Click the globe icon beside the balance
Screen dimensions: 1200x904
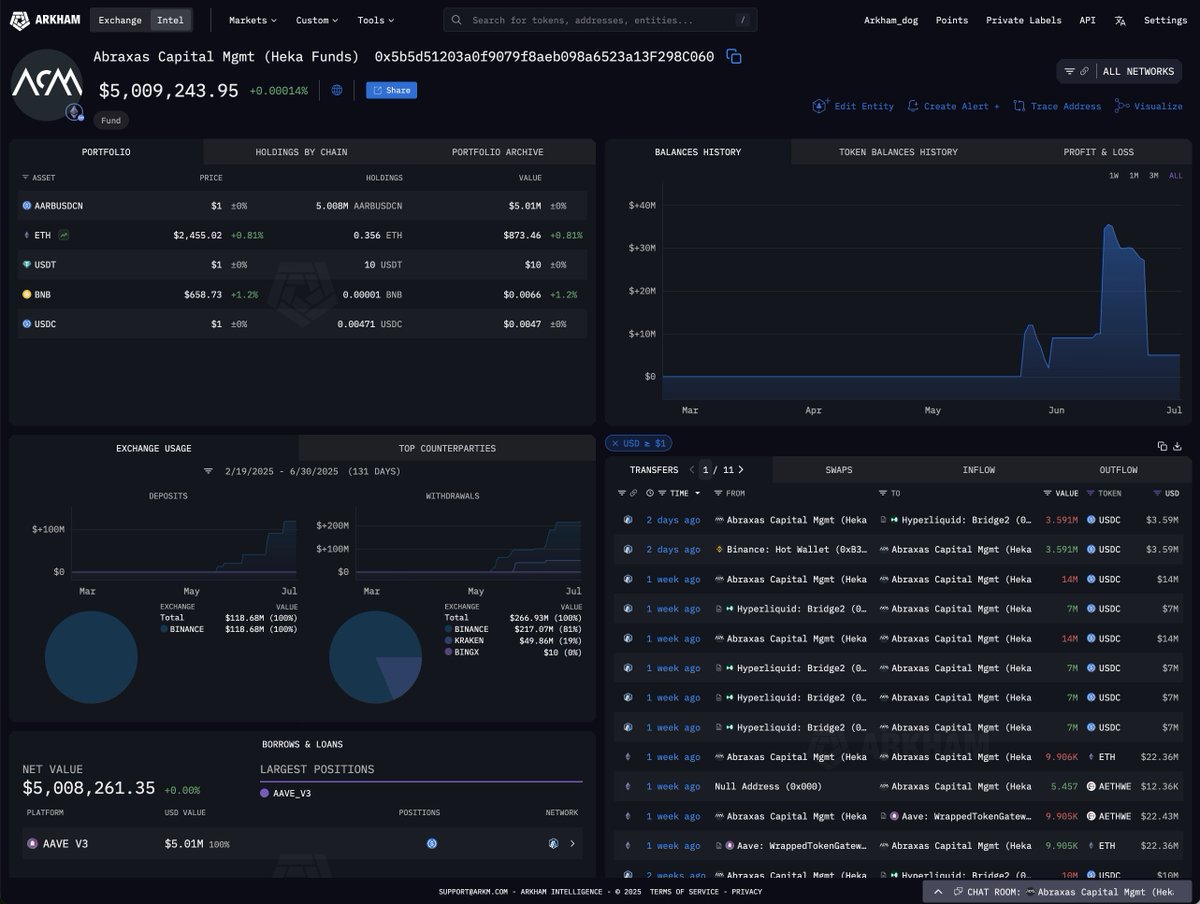click(337, 90)
